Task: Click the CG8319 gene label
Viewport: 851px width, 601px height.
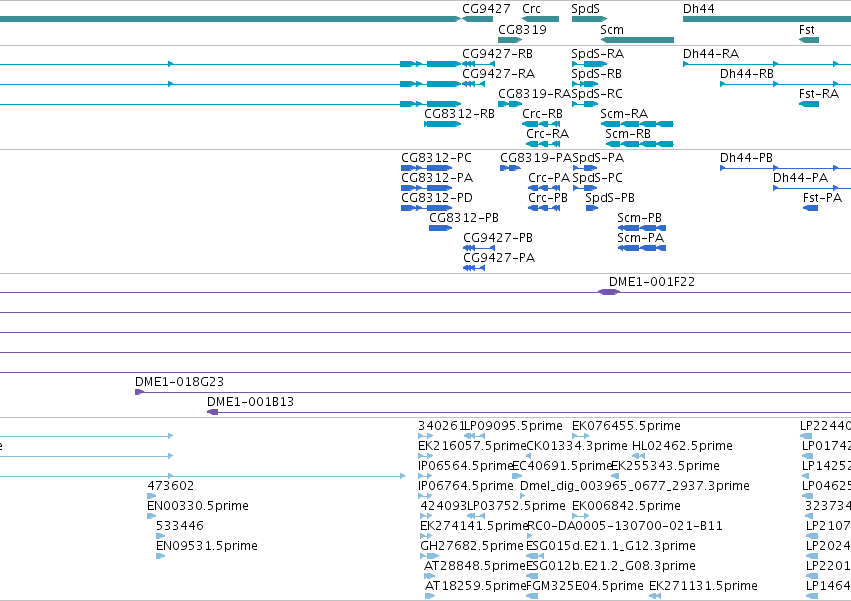Action: pyautogui.click(x=522, y=29)
